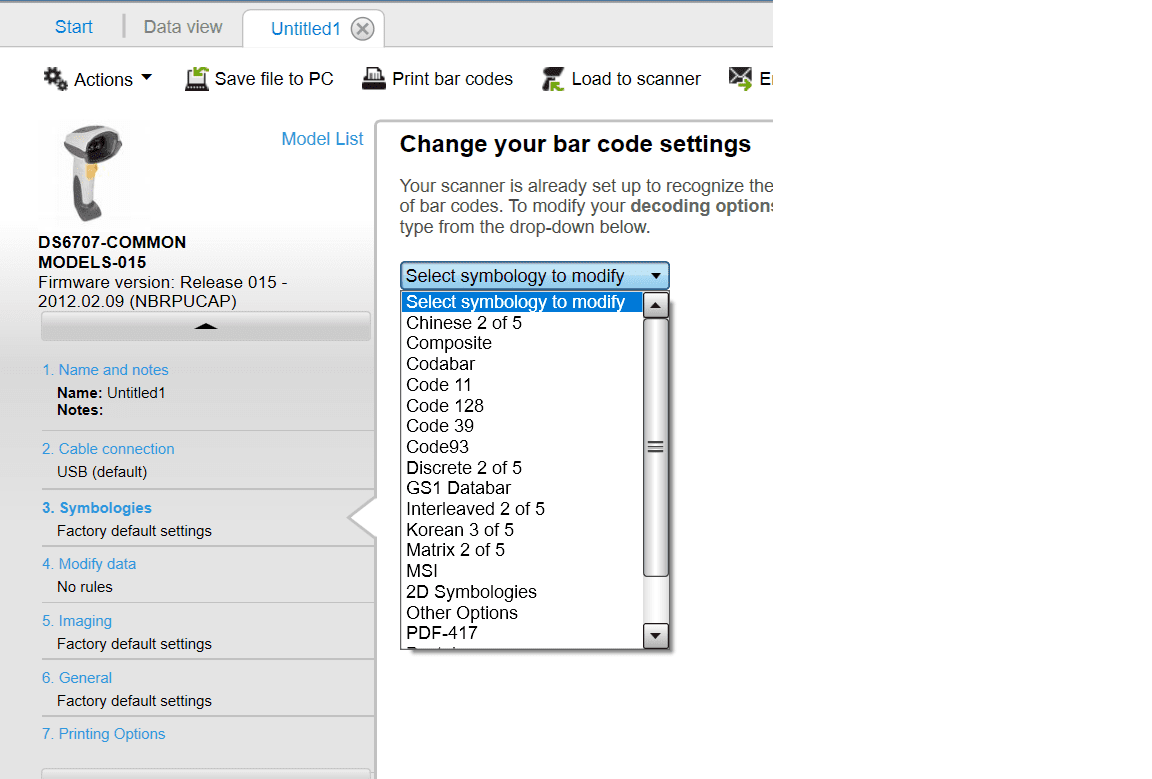This screenshot has height=779, width=1152.
Task: Switch to the Data view tab
Action: [183, 27]
